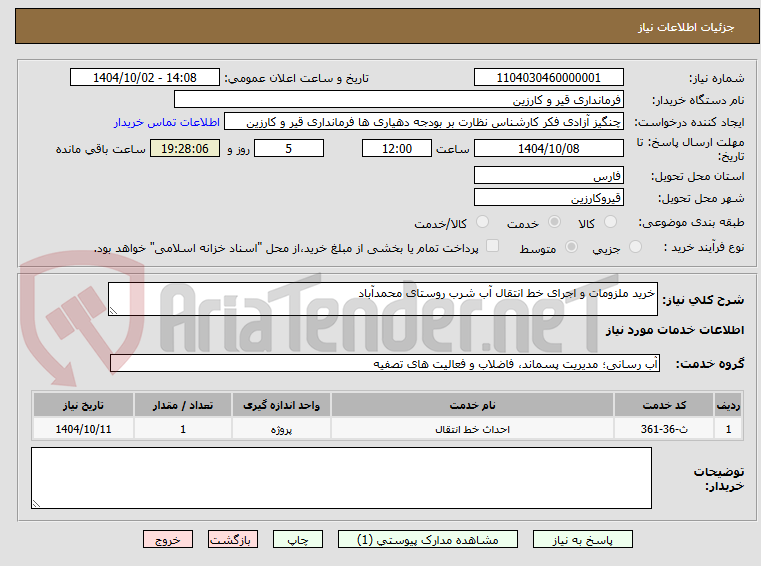Select the متوسط purchase type radio
761x566 pixels.
pos(571,247)
